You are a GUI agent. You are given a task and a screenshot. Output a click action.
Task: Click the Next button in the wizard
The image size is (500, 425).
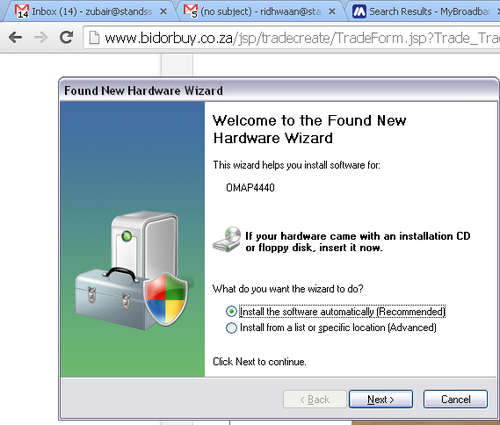point(381,399)
